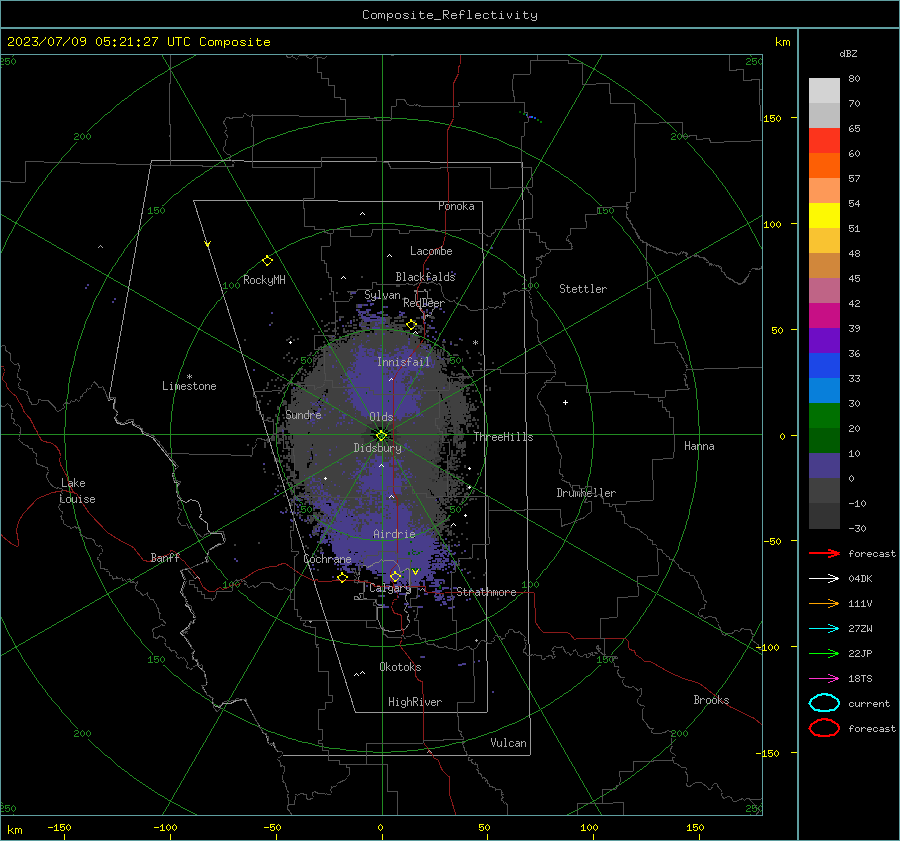Screen dimensions: 900x841
Task: Click the red forecast arrow in legend
Action: [824, 553]
